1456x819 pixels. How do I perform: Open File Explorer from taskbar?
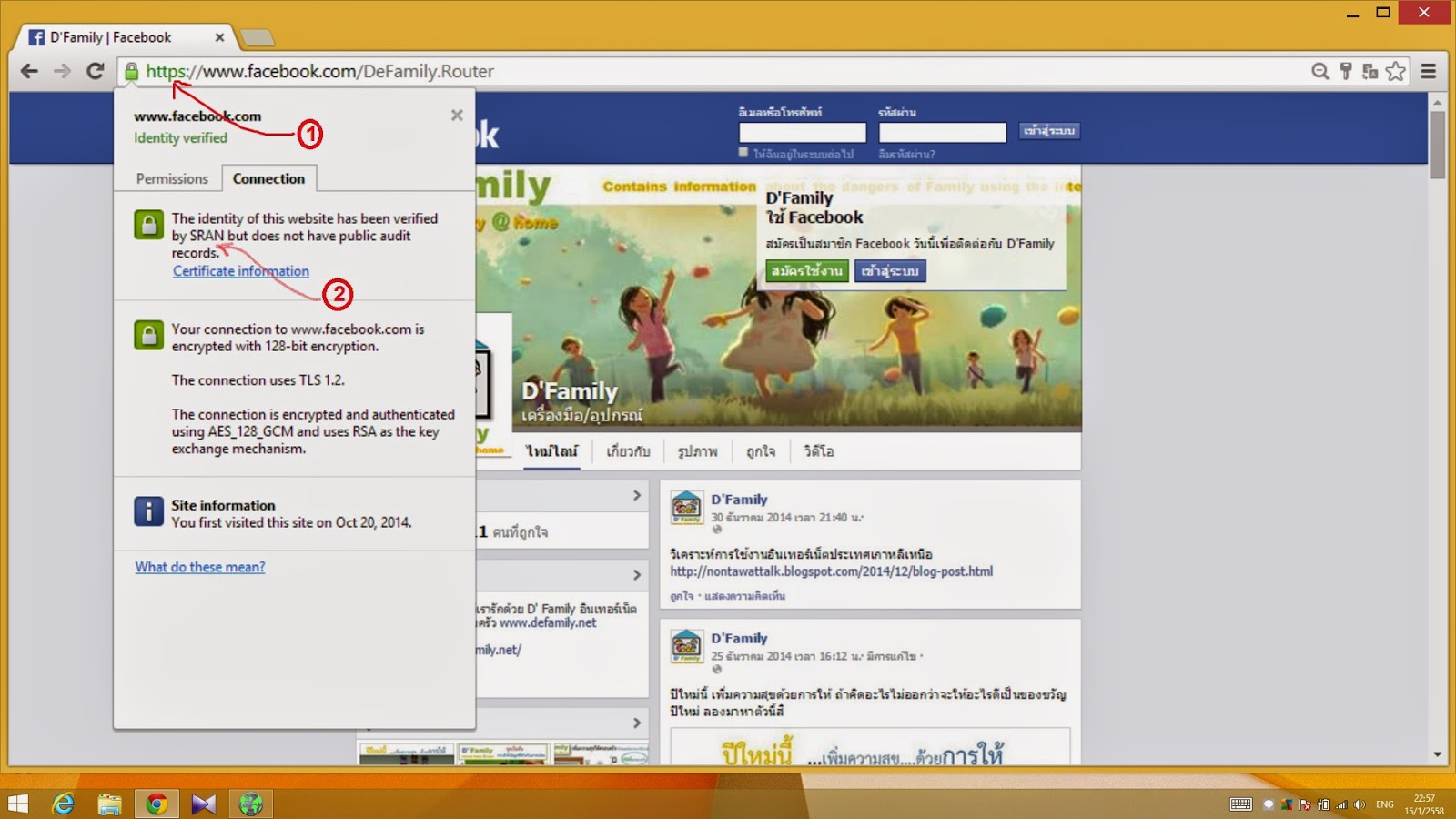(x=110, y=804)
